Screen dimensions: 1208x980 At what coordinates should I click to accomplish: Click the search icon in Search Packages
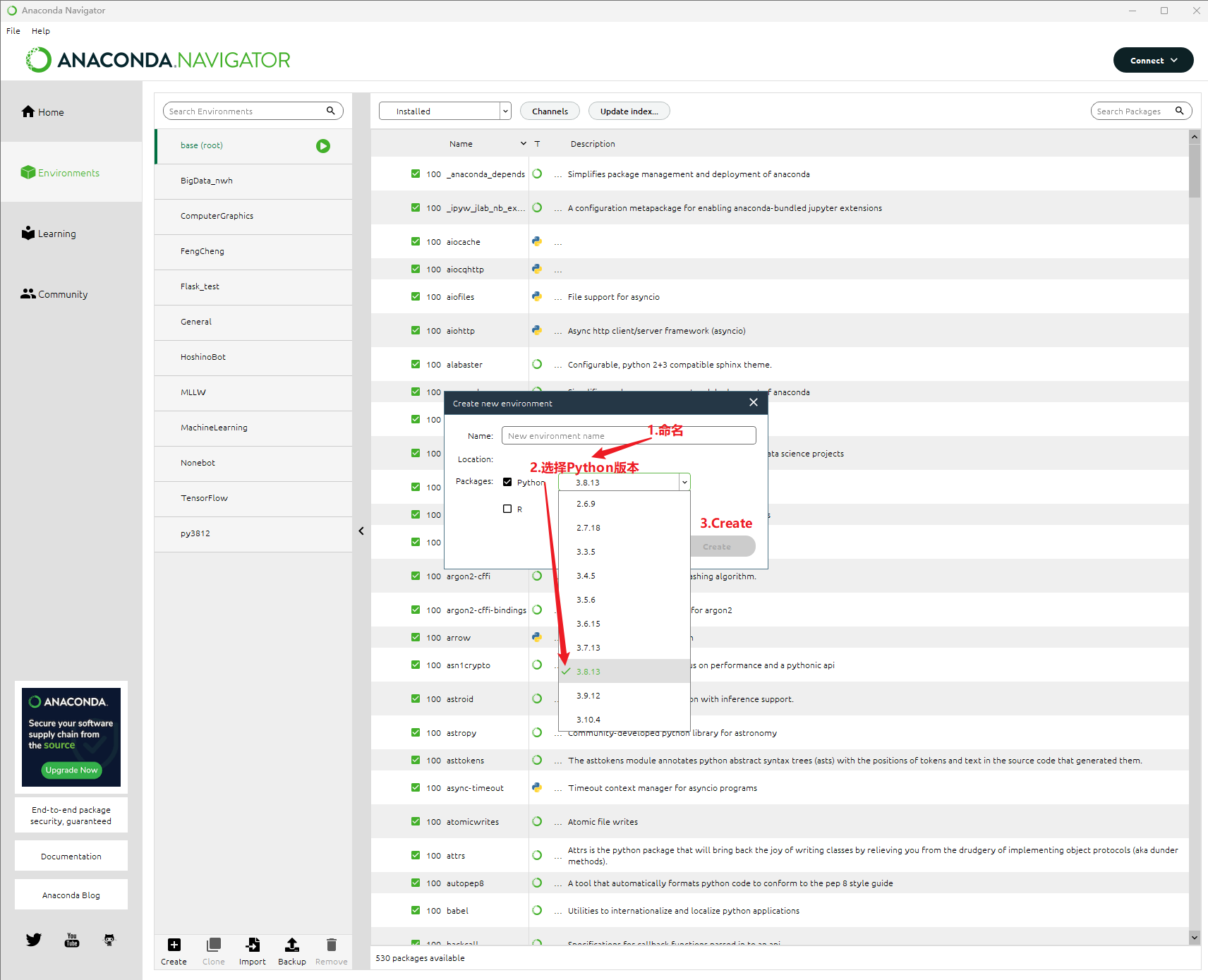click(x=1179, y=111)
